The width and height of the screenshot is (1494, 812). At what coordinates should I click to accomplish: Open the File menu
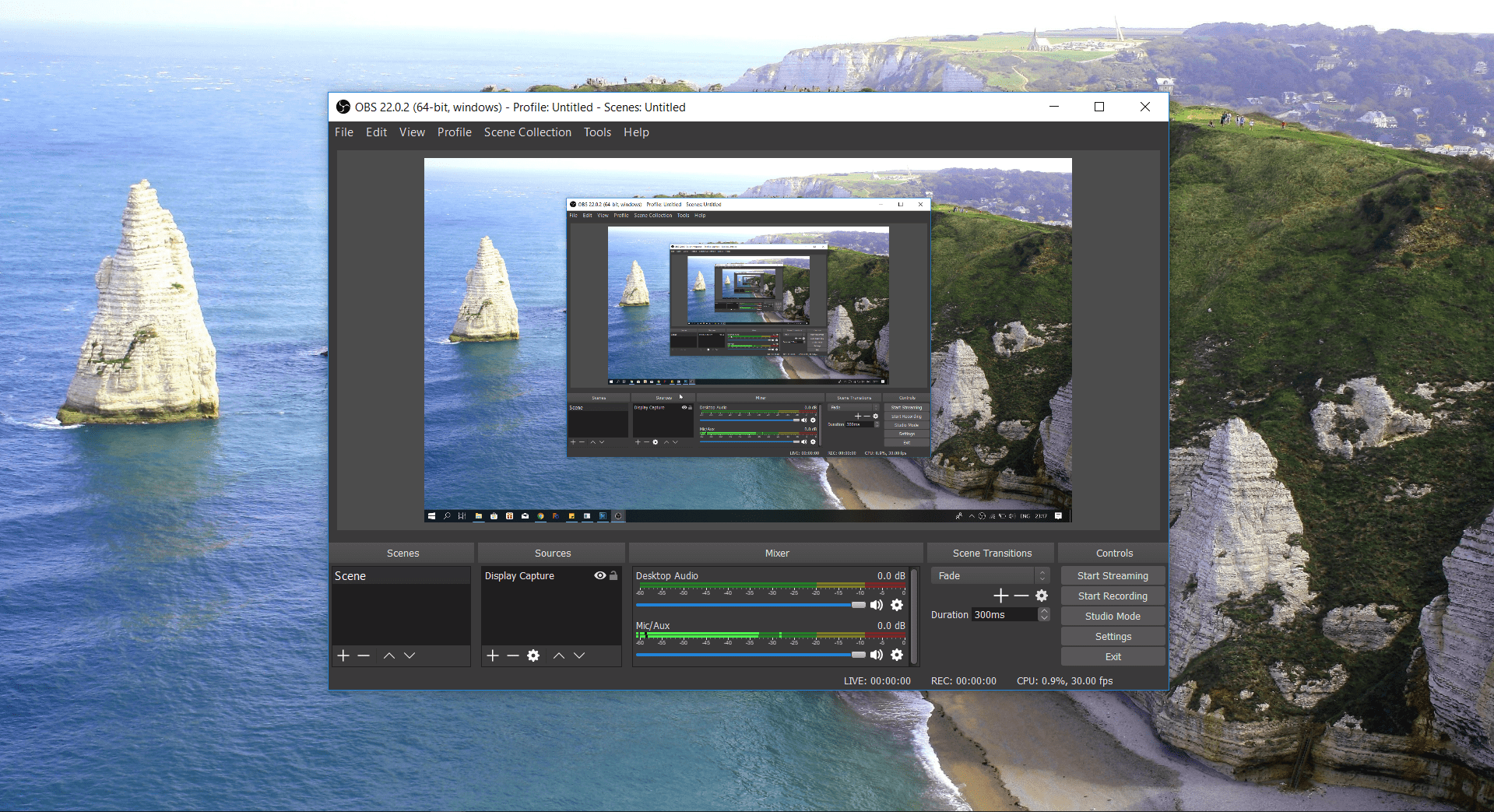tap(344, 132)
